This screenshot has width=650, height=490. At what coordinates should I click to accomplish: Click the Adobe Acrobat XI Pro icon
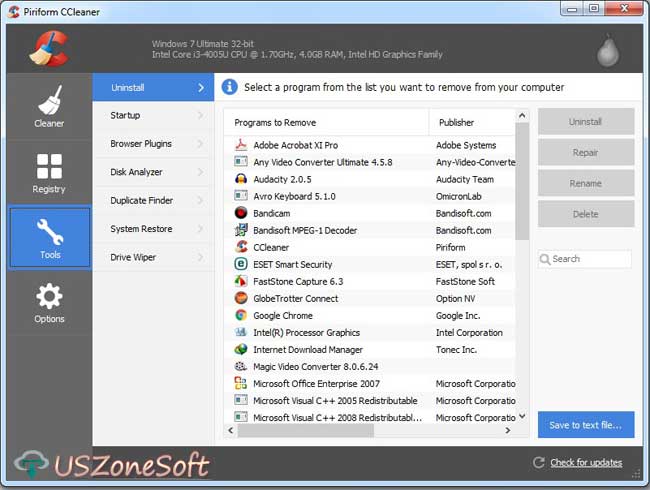click(241, 145)
